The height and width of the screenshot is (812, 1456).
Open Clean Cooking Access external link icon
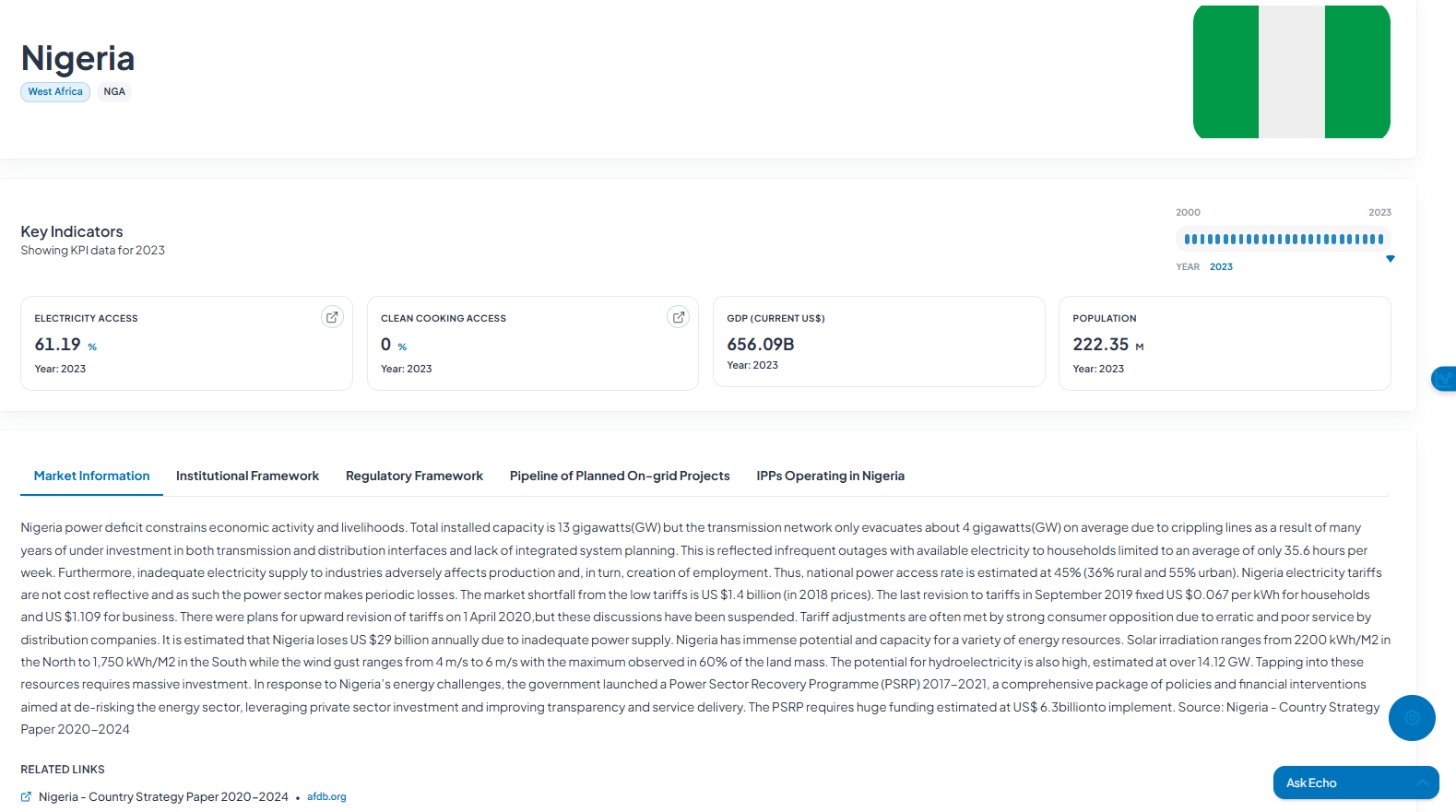(x=678, y=317)
